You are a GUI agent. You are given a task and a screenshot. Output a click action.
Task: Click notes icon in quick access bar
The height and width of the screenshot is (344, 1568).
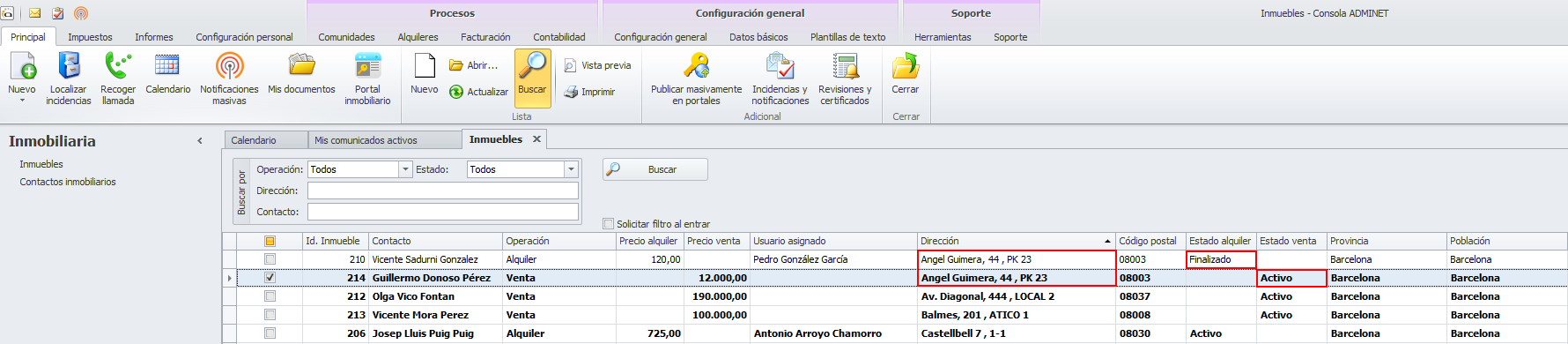58,13
